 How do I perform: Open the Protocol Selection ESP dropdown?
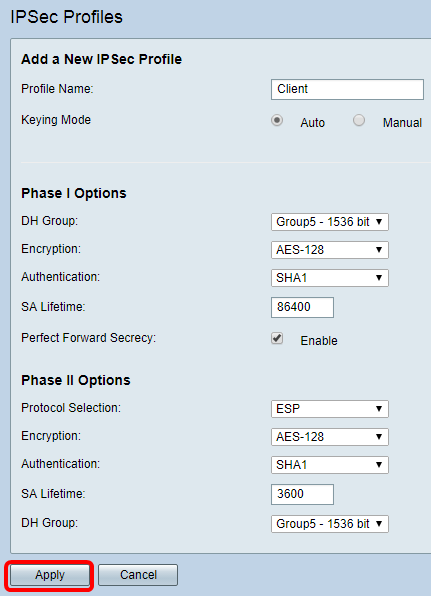point(330,409)
